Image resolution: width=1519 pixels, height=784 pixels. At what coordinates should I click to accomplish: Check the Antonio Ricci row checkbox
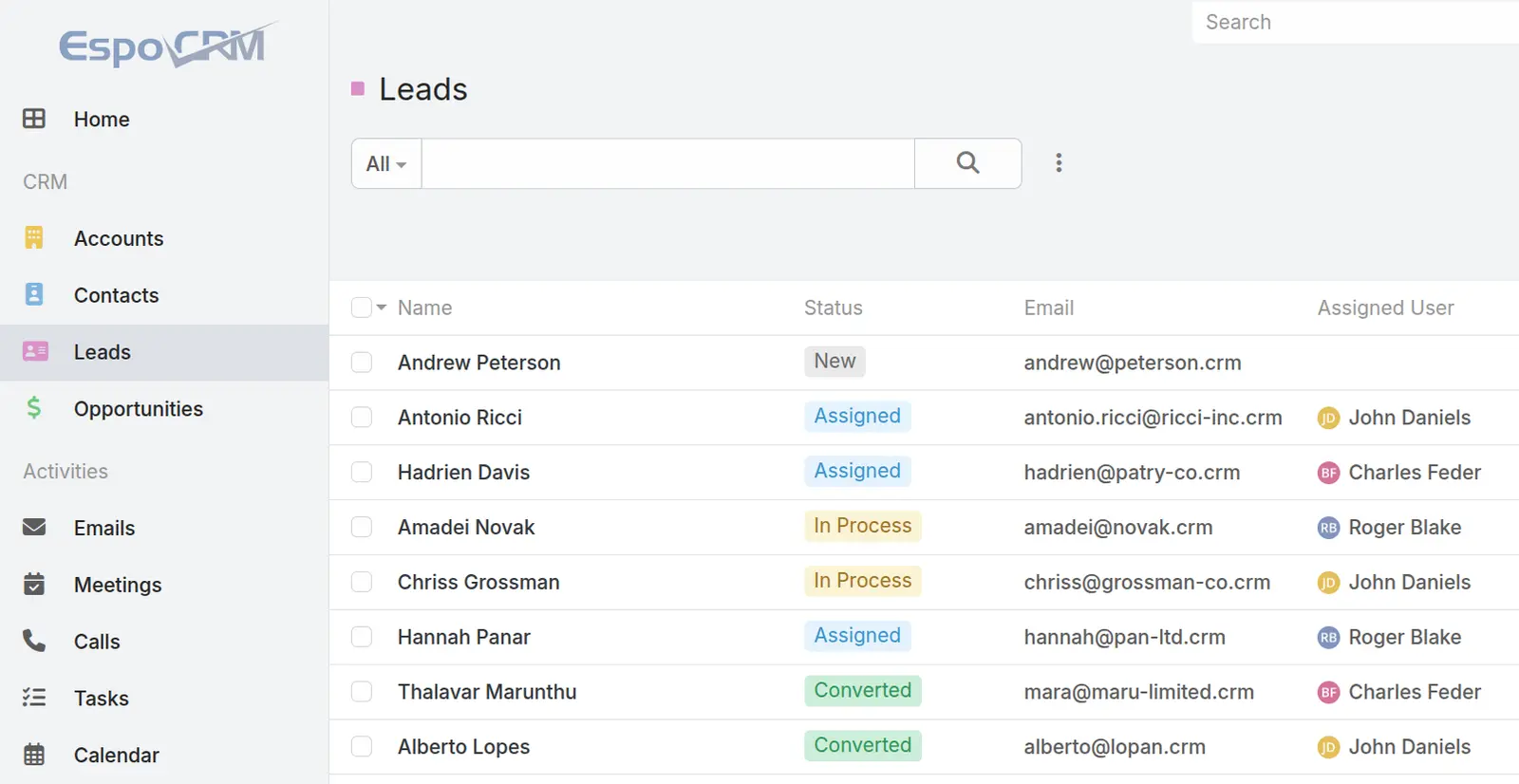(x=362, y=418)
